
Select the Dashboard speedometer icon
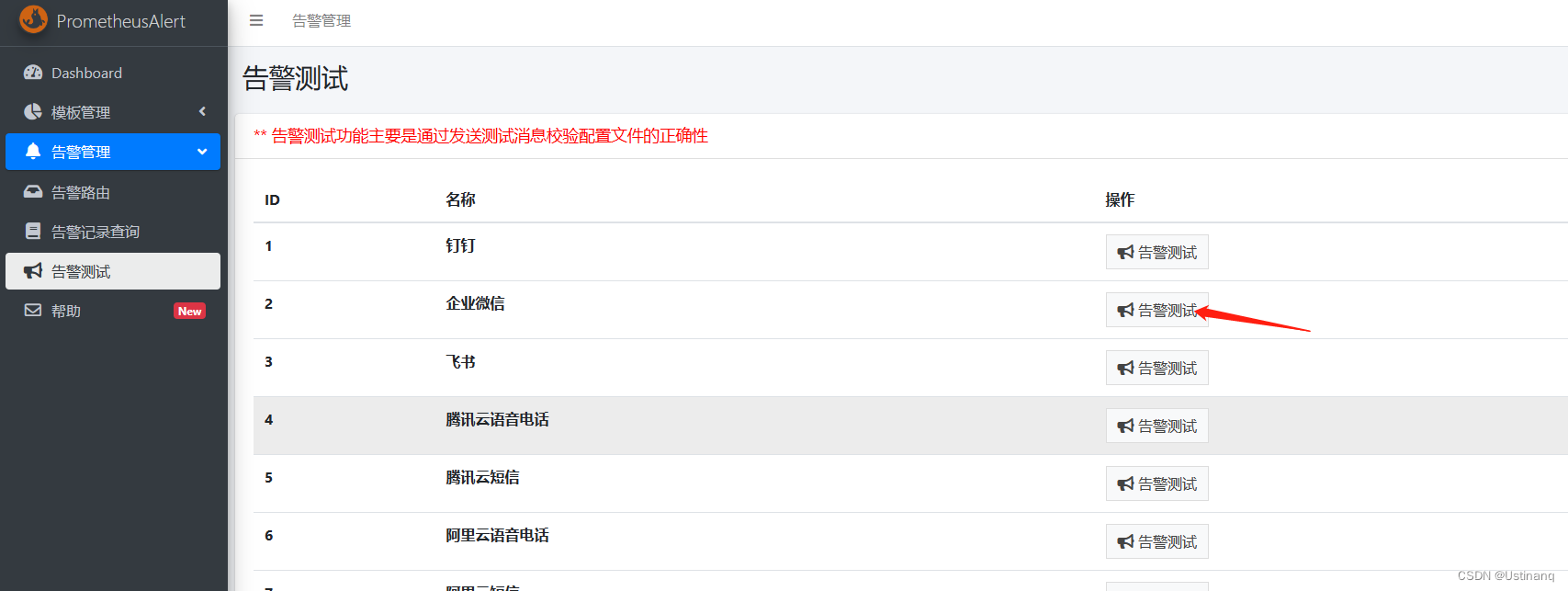34,72
